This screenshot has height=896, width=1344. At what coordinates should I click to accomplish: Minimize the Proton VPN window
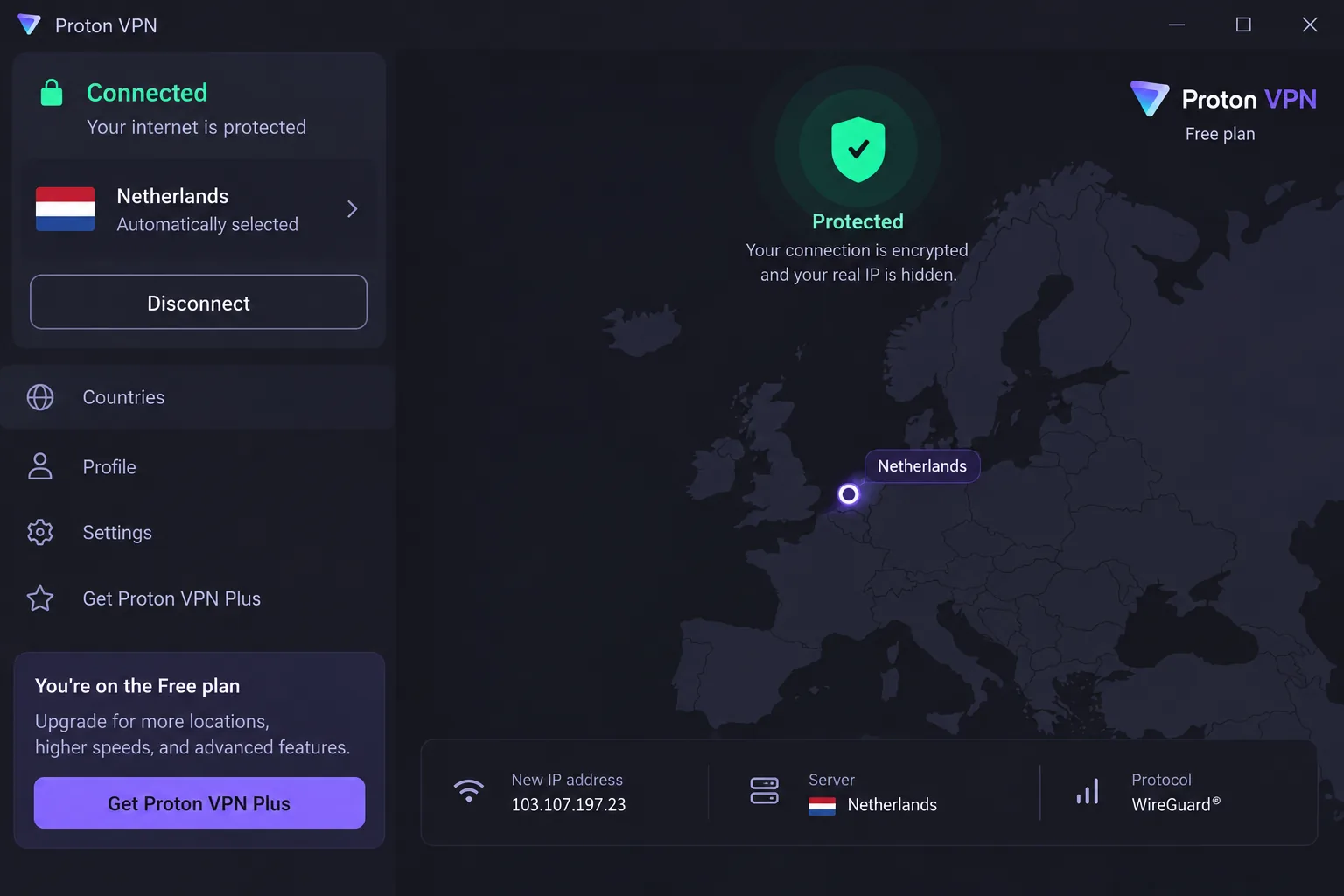1177,24
